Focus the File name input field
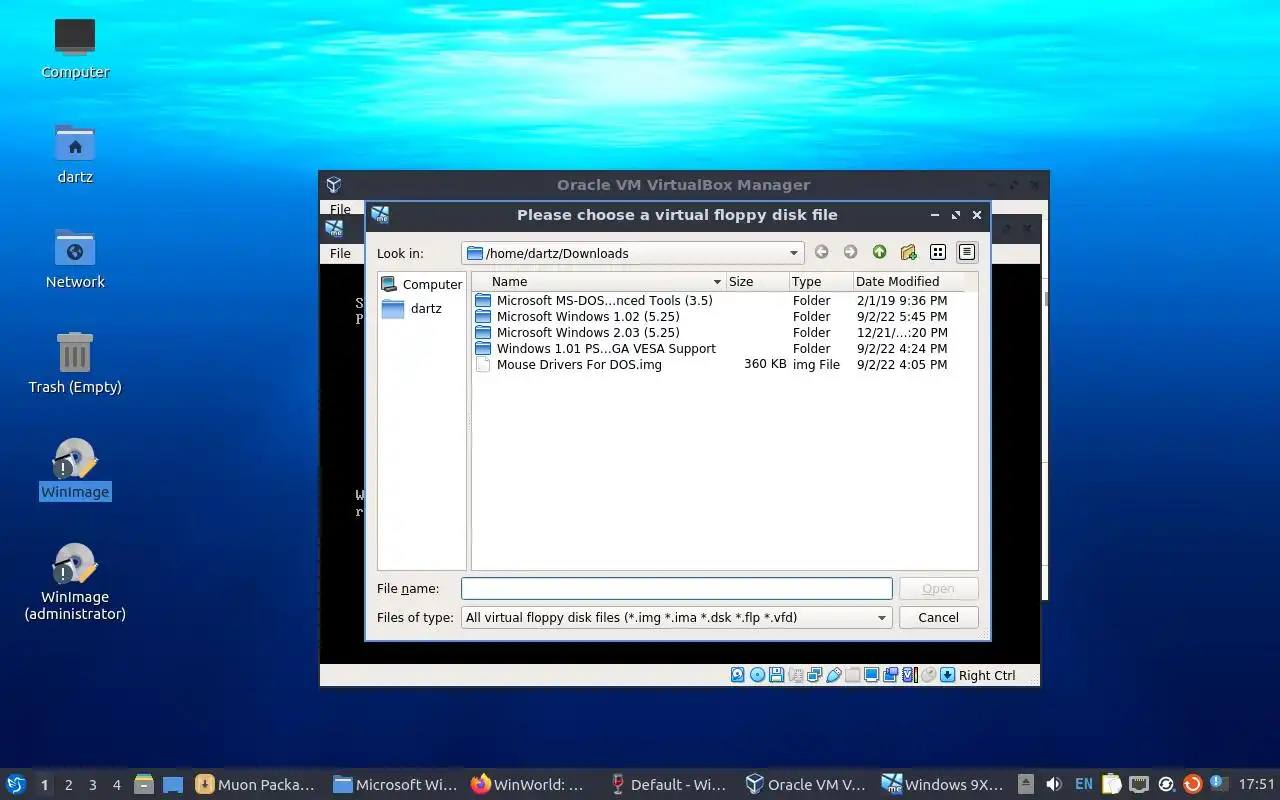Screen dimensions: 1280x800 point(676,588)
